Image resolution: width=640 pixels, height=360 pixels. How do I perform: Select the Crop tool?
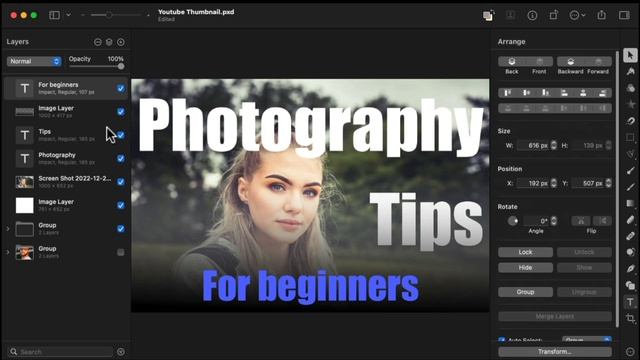click(x=630, y=318)
